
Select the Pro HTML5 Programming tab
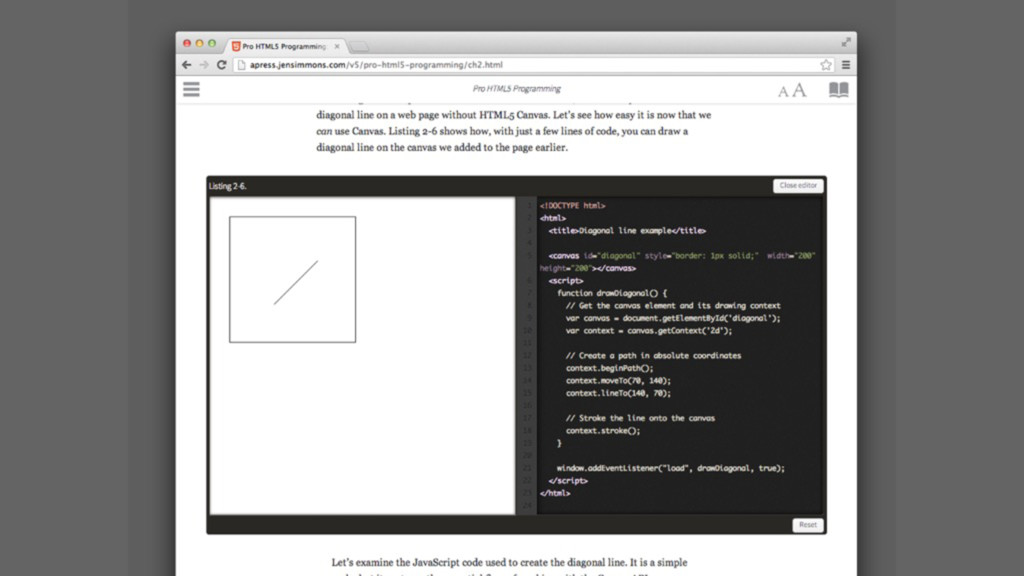[x=286, y=46]
